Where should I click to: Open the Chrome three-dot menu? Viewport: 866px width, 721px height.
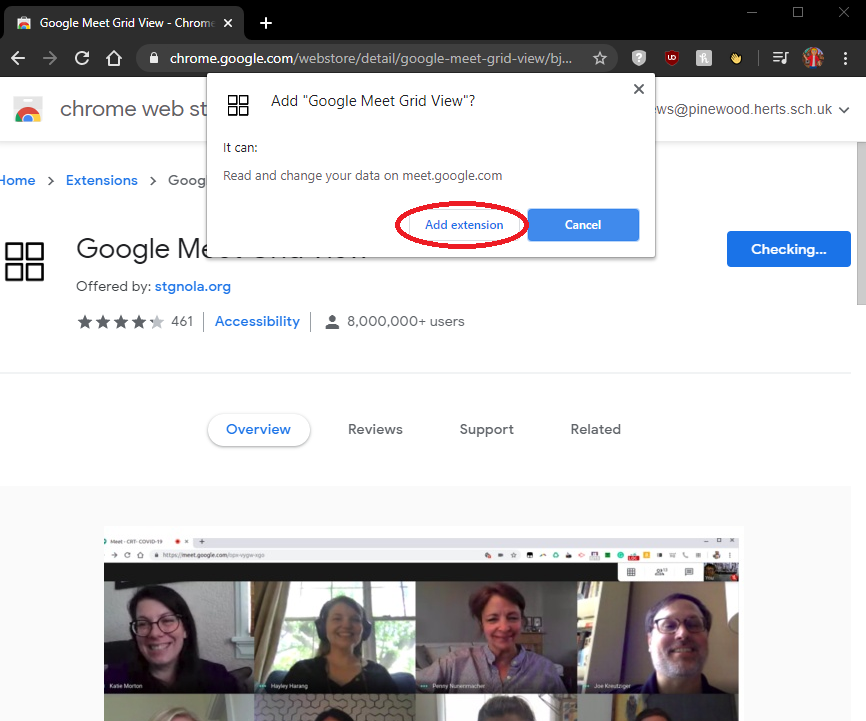click(x=846, y=58)
